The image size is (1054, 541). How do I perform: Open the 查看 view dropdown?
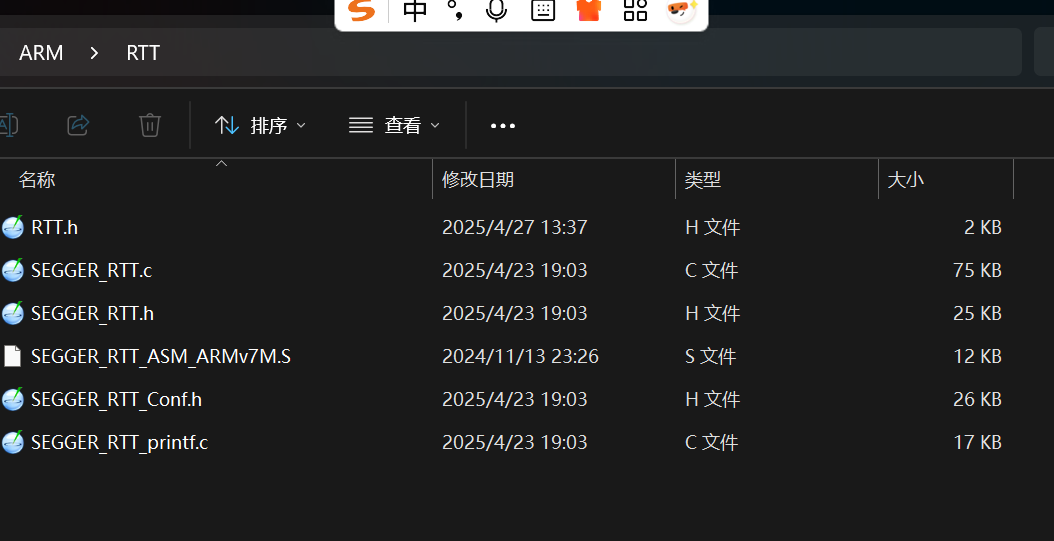[395, 125]
